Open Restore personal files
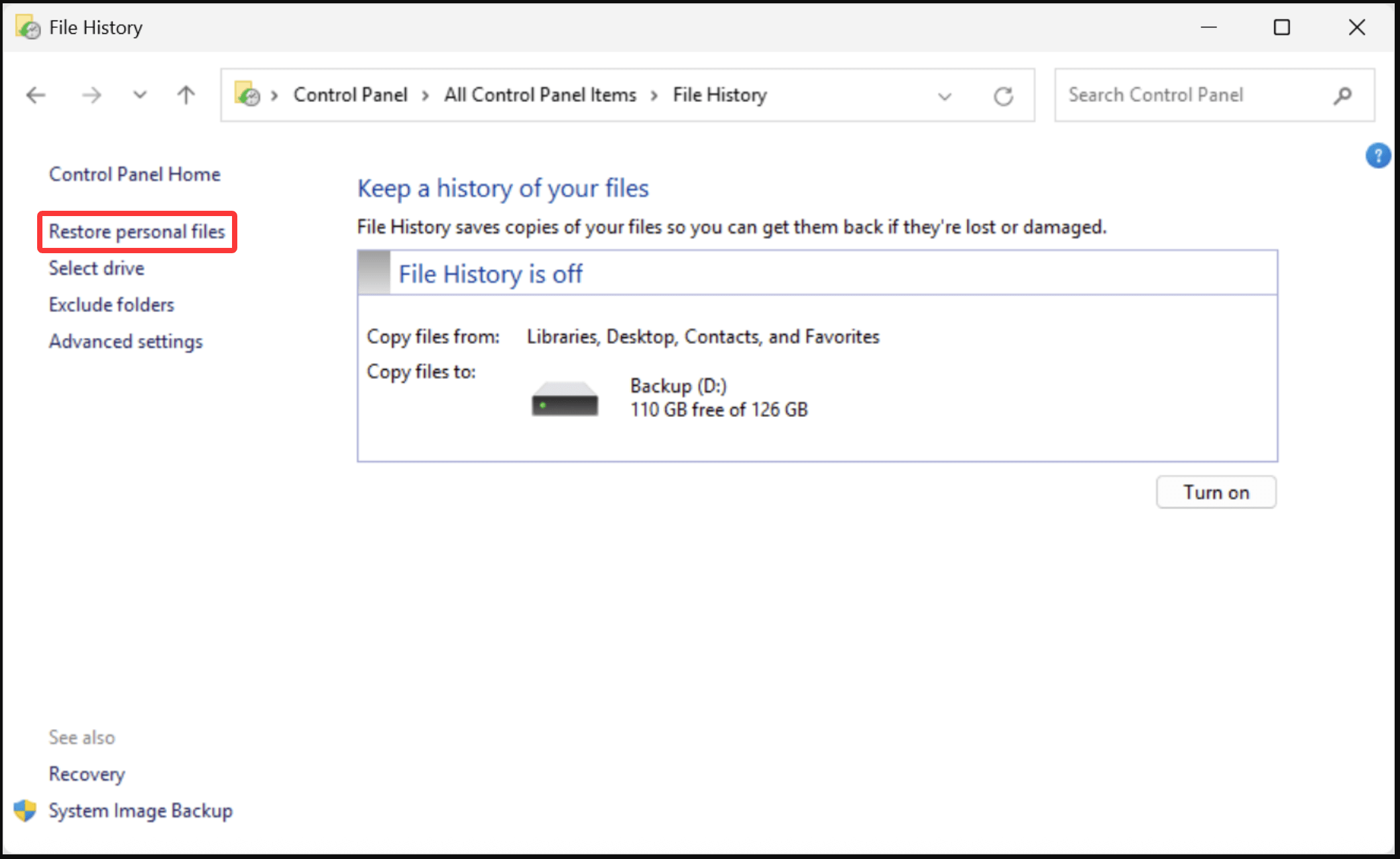The width and height of the screenshot is (1400, 859). pyautogui.click(x=137, y=231)
